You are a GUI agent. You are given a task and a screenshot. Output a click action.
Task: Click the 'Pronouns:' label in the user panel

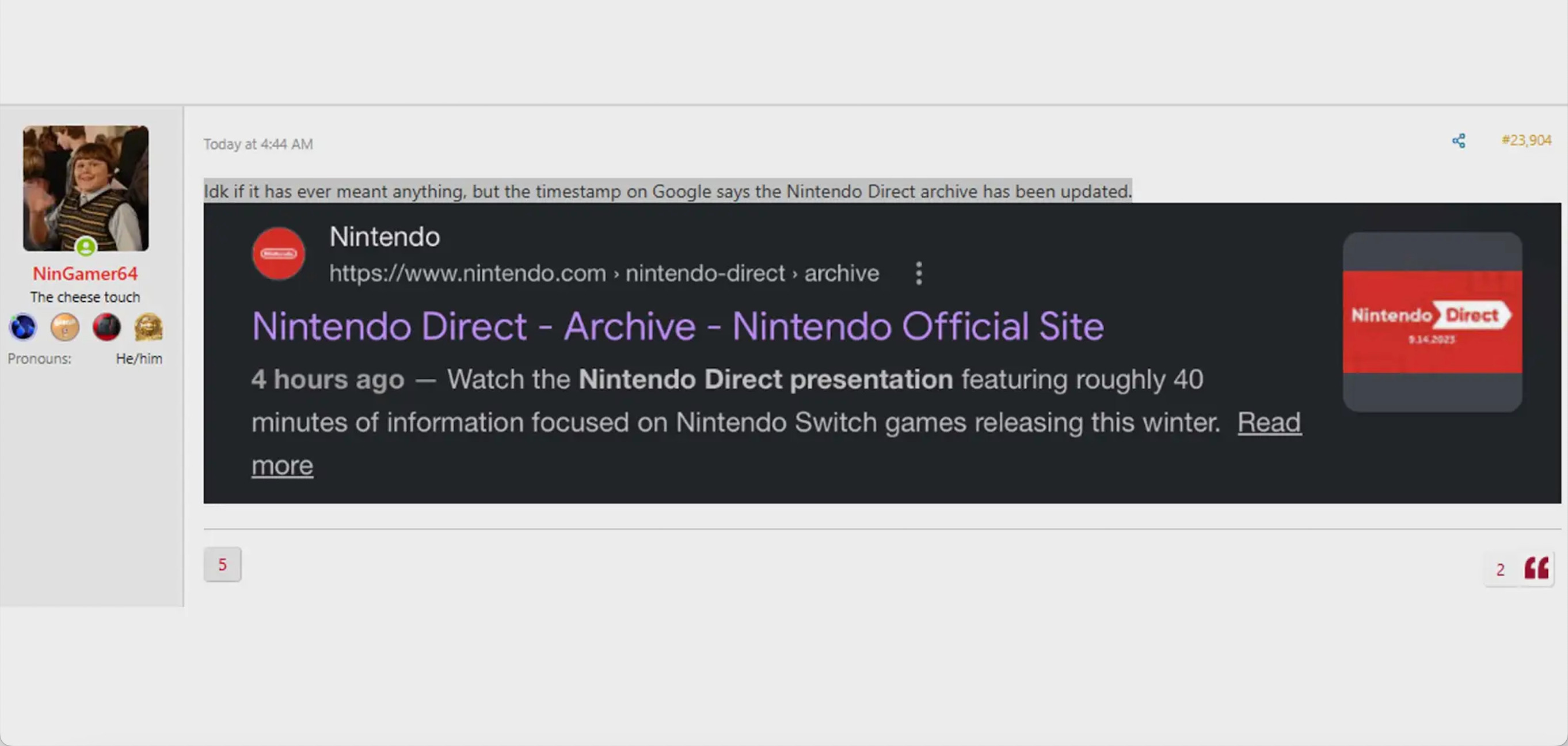(x=40, y=359)
